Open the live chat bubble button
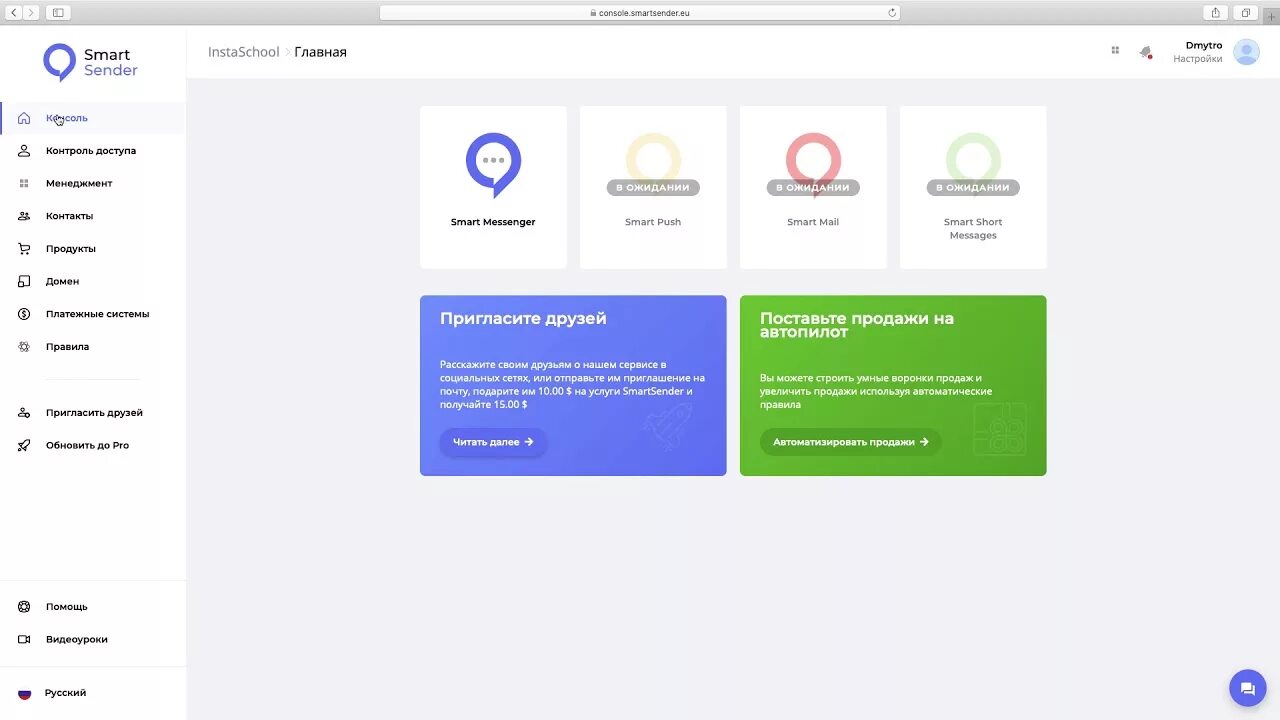This screenshot has width=1280, height=720. pos(1247,688)
